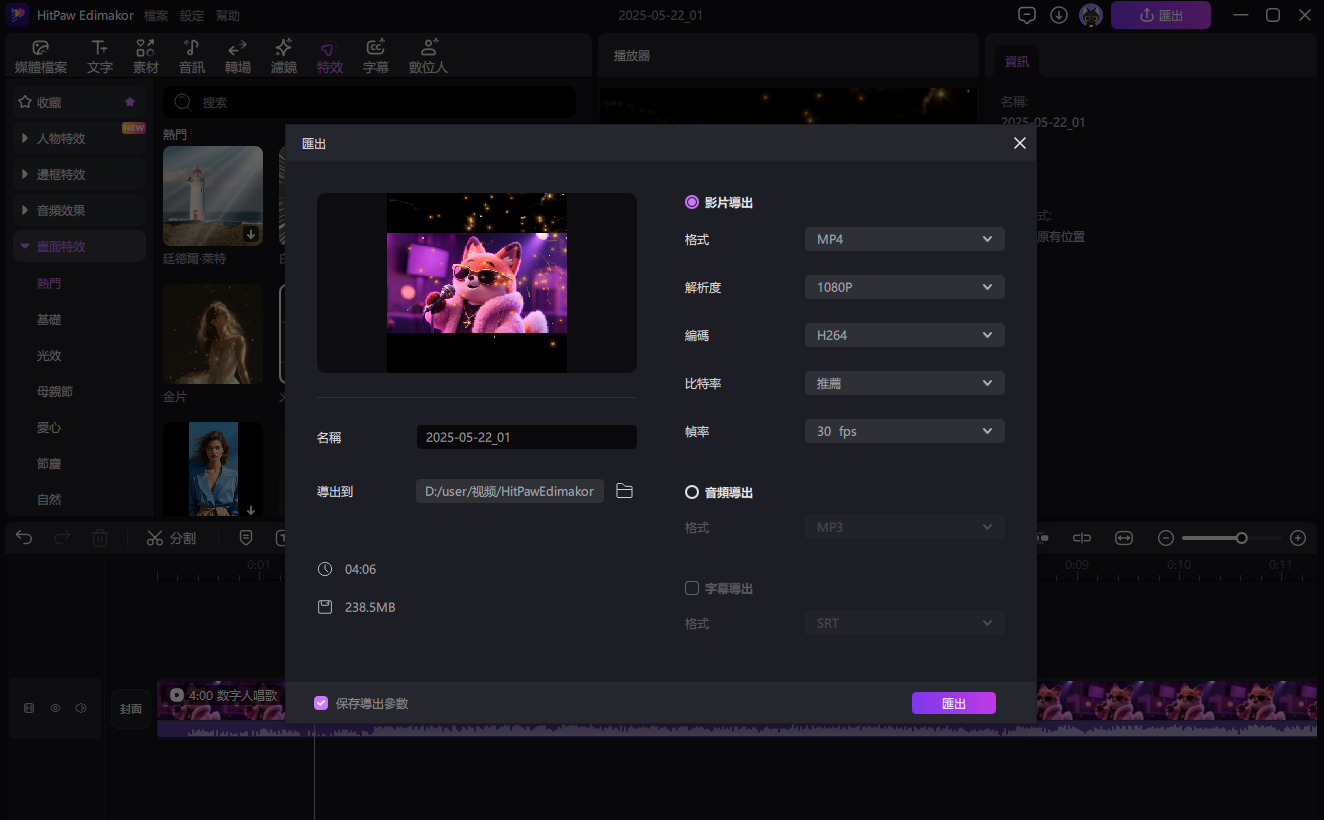The height and width of the screenshot is (820, 1324).
Task: Select the 音頻導出 radio button
Action: (692, 492)
